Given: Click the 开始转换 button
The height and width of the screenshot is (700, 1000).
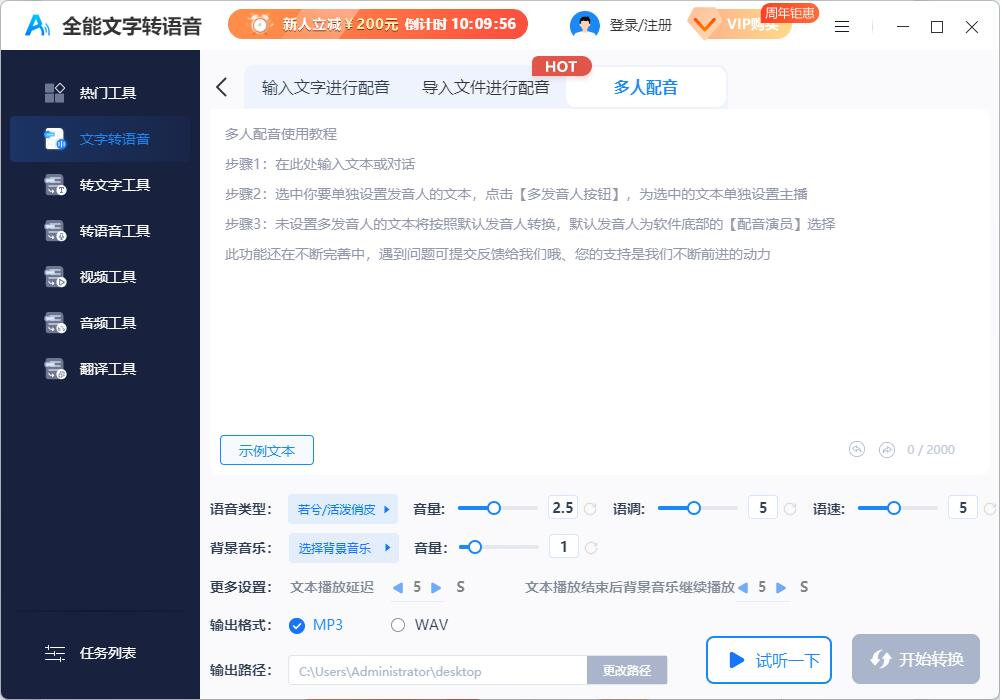Looking at the screenshot, I should pos(916,659).
